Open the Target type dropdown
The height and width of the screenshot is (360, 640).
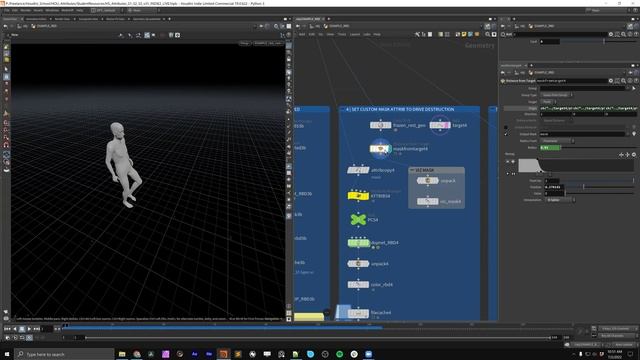549,102
